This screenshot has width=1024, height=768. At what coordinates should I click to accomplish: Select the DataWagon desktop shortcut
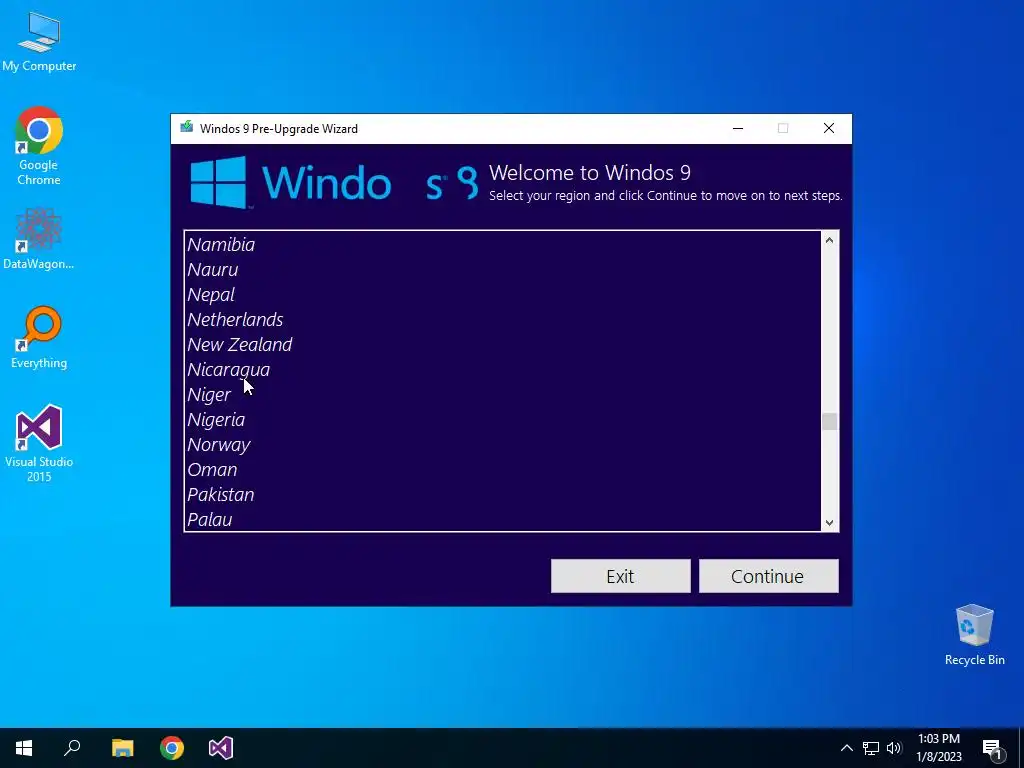tap(39, 238)
